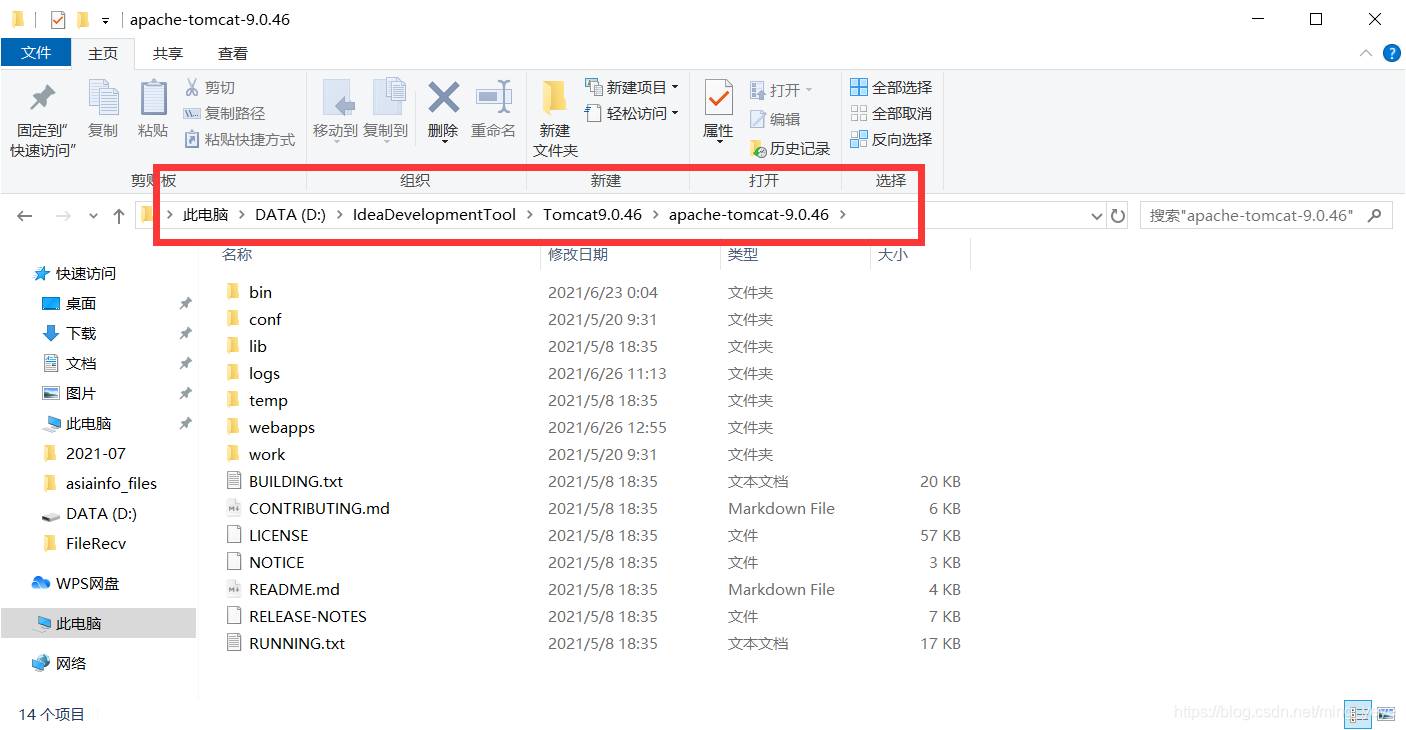Viewport: 1406px width, 730px height.
Task: Sort by the Size (大小) column
Action: coord(892,254)
